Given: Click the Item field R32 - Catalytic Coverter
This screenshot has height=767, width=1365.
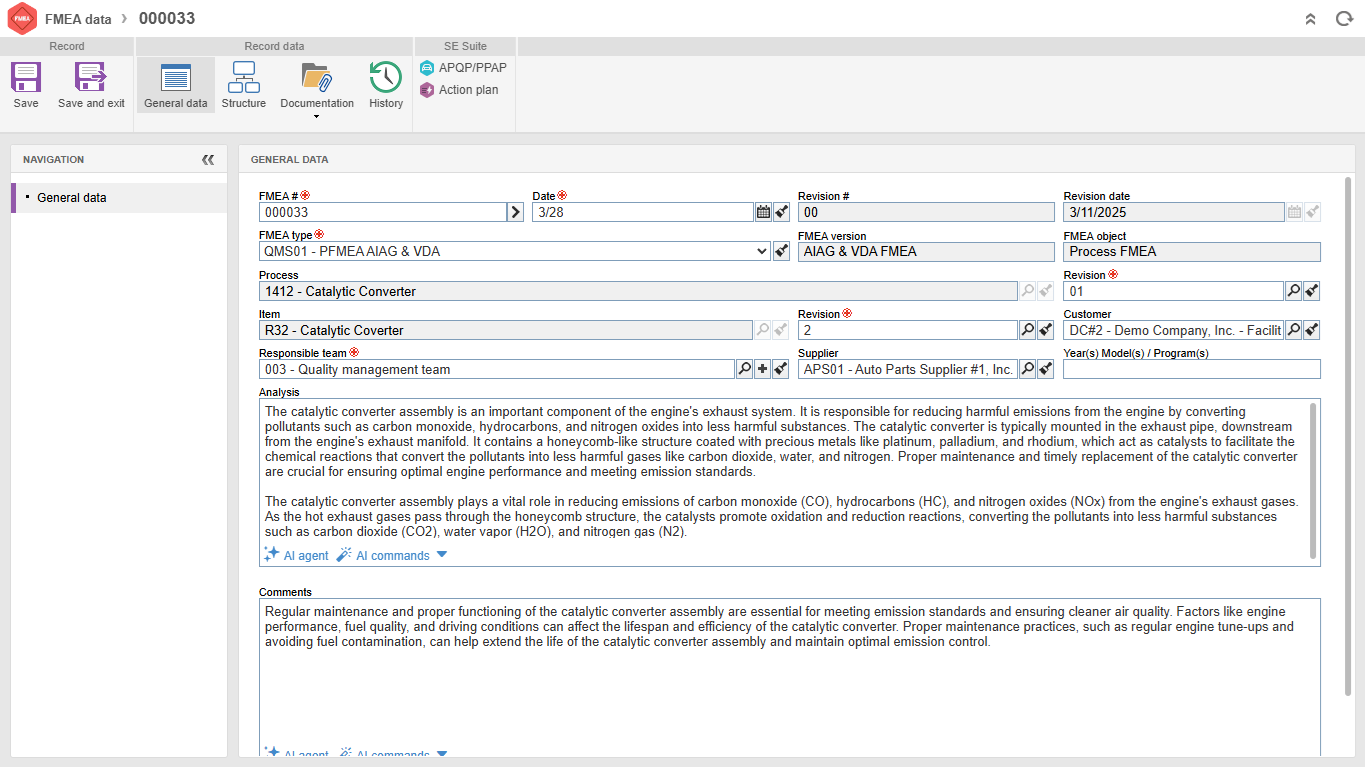Looking at the screenshot, I should (506, 330).
